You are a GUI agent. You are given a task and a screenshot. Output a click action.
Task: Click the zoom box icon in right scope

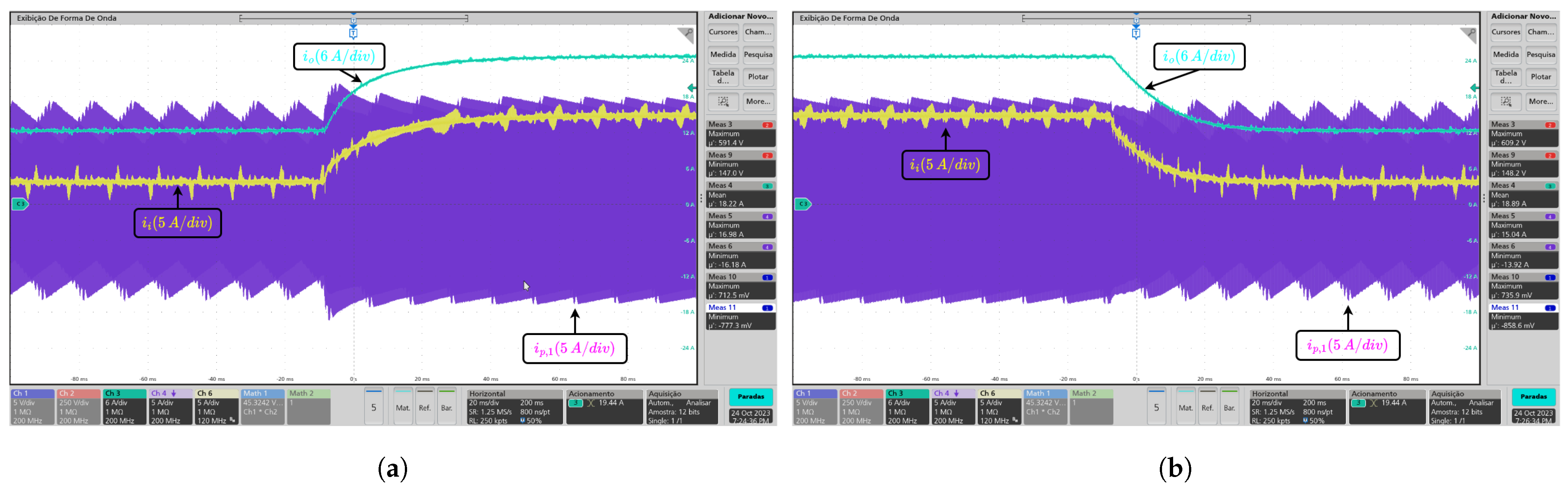point(1505,102)
